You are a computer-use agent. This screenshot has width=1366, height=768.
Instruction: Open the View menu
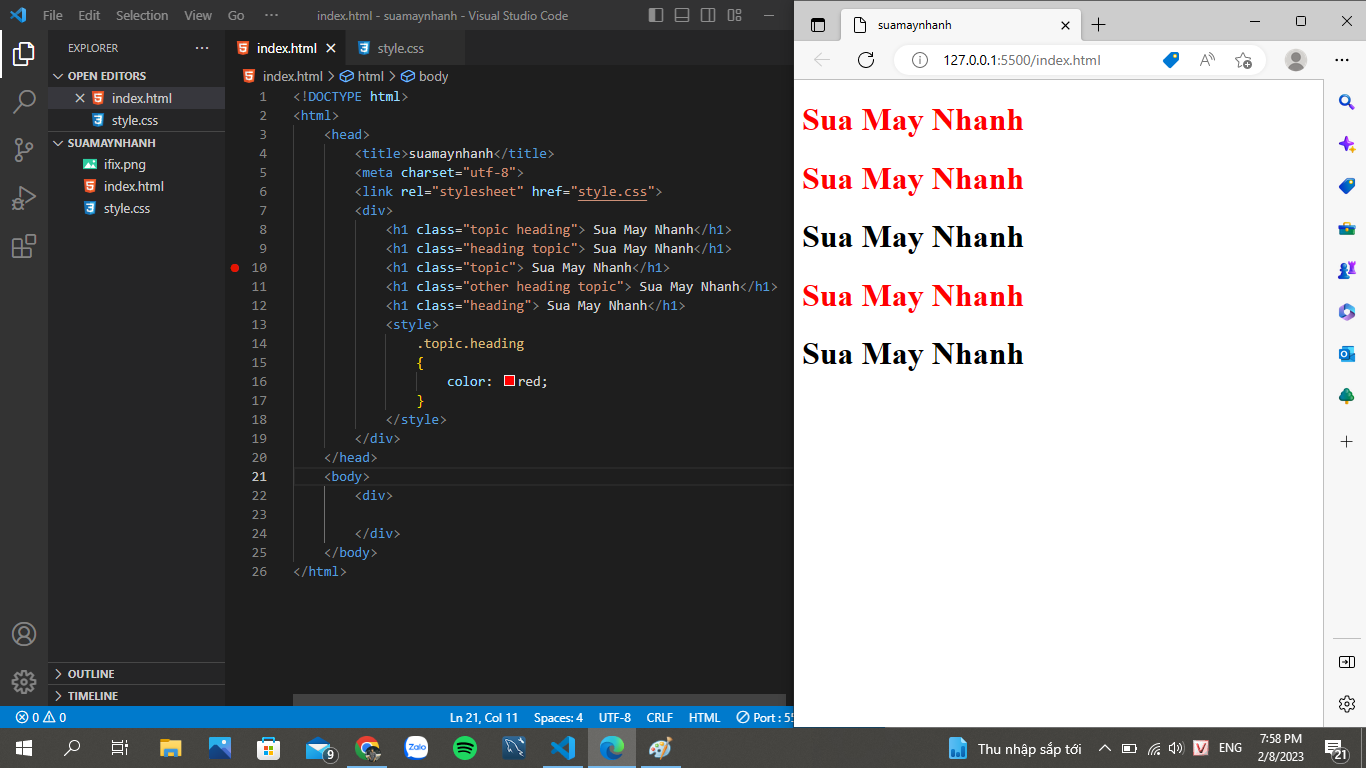198,15
